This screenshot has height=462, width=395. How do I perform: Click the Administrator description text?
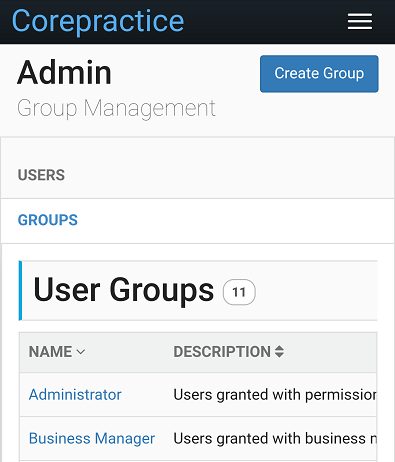(x=275, y=395)
